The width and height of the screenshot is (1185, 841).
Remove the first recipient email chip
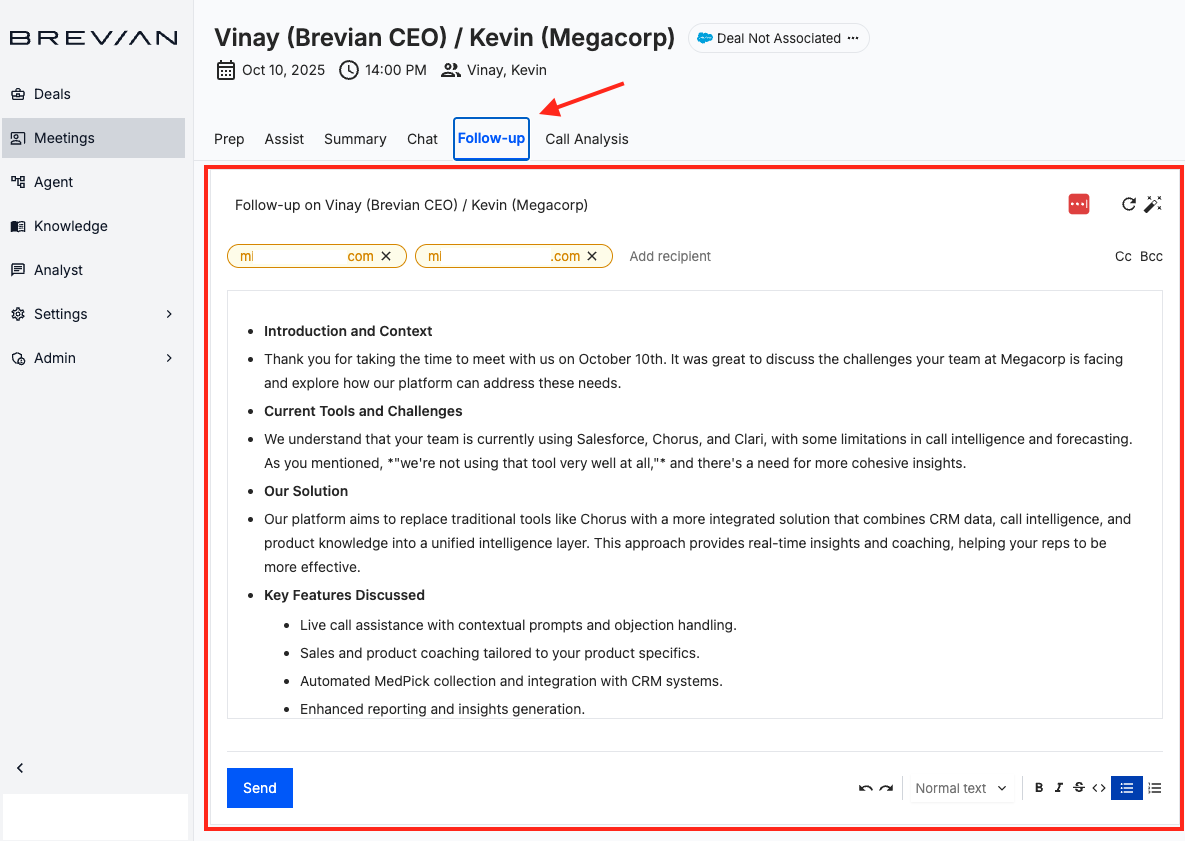[x=386, y=256]
